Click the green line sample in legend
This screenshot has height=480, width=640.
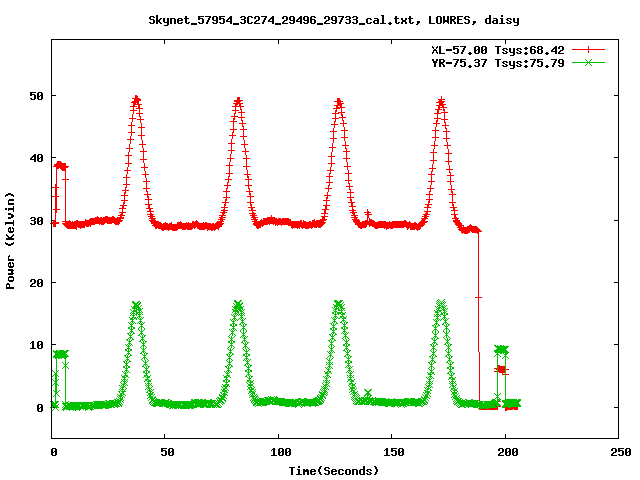[x=588, y=63]
